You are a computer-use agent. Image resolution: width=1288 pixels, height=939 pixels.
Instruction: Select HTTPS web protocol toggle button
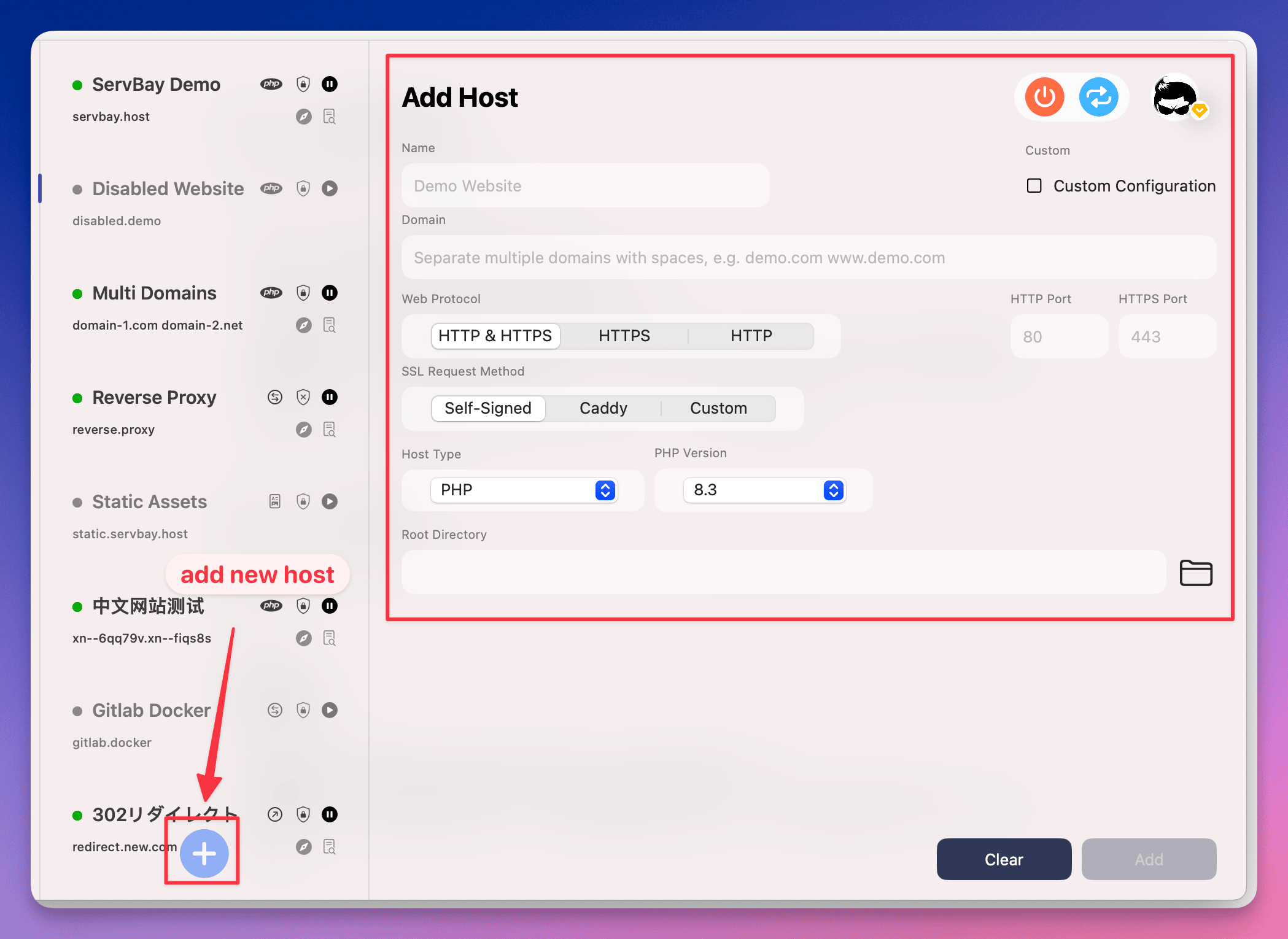[x=624, y=335]
